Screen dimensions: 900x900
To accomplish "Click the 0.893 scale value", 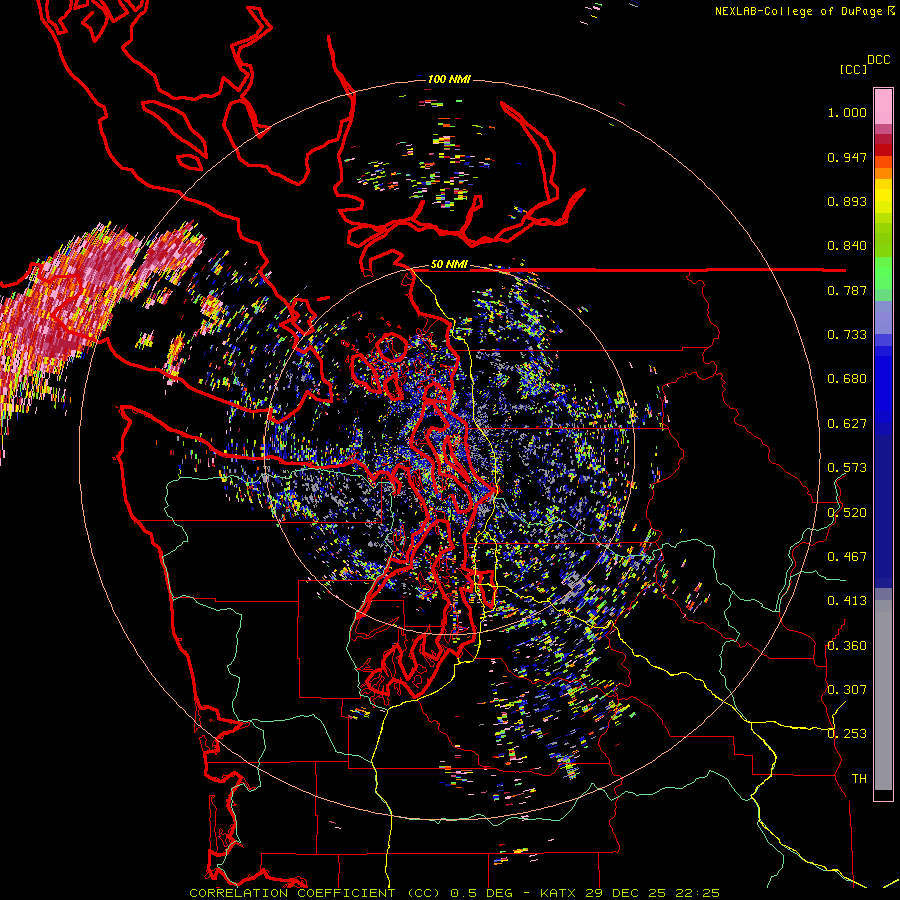I will [847, 201].
